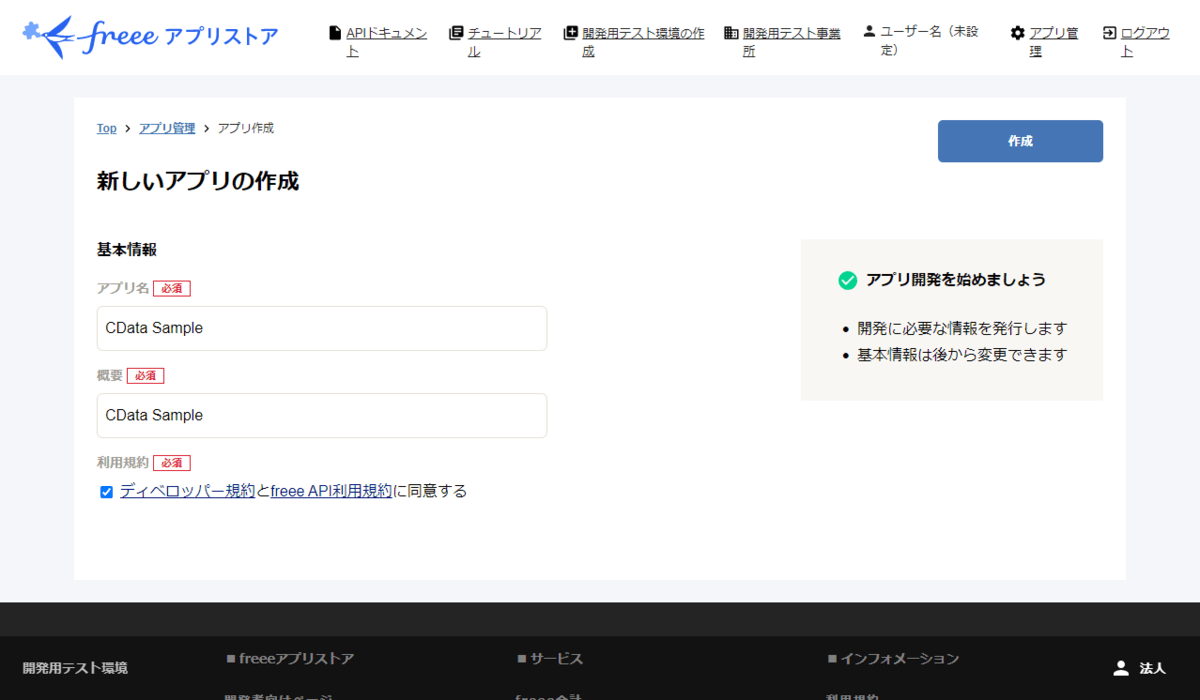Go to Top in breadcrumb
The height and width of the screenshot is (700, 1200).
click(106, 128)
